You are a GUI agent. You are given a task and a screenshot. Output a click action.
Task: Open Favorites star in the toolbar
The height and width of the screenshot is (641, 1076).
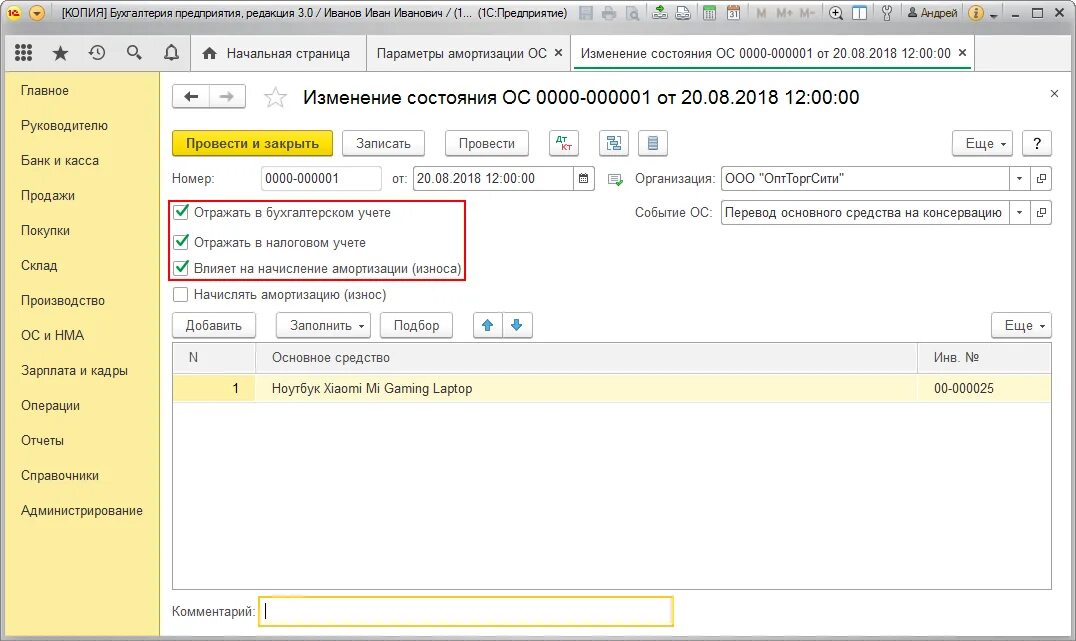pos(60,53)
